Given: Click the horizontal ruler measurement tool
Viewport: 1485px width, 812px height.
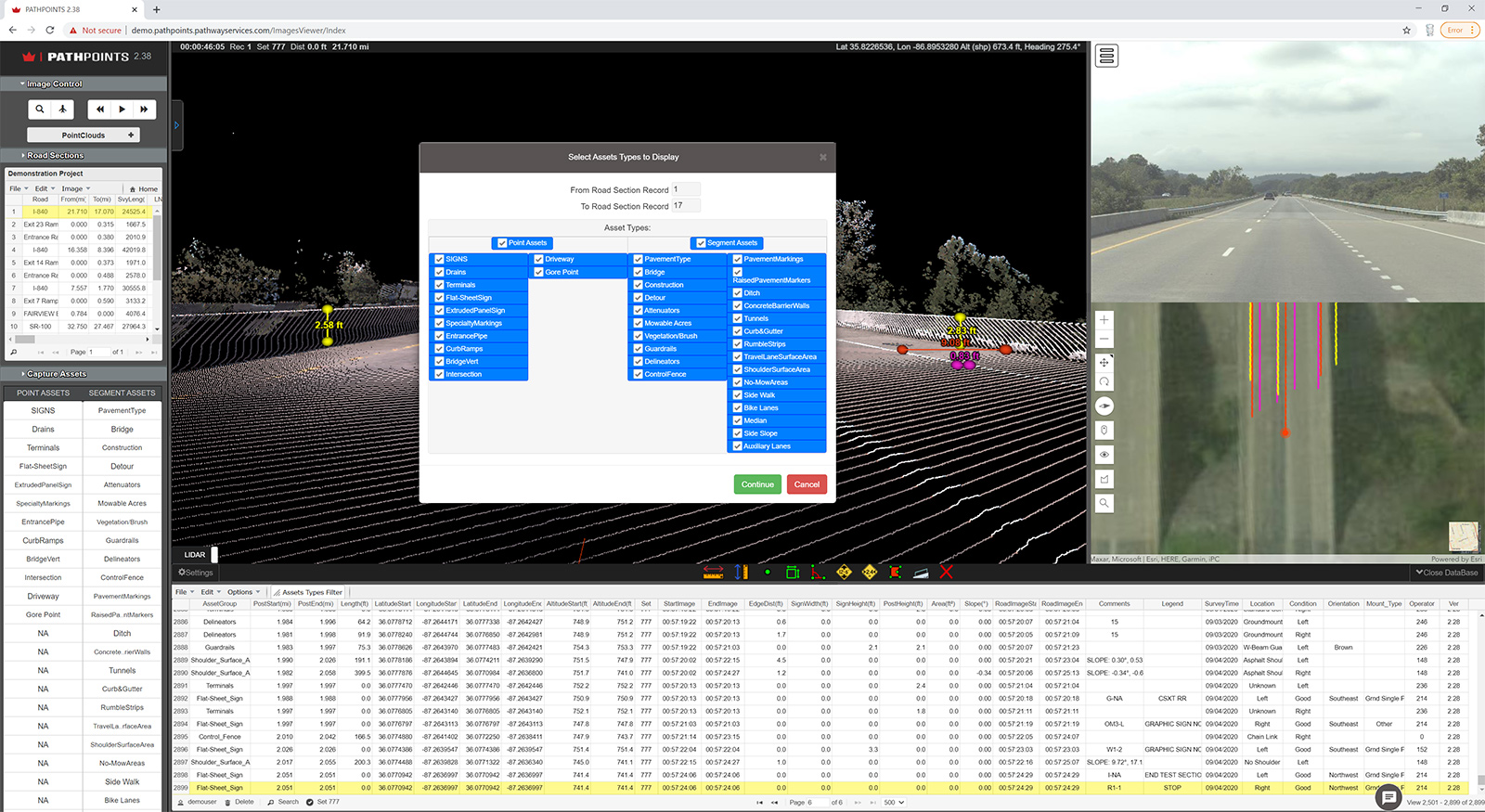Looking at the screenshot, I should [x=713, y=573].
